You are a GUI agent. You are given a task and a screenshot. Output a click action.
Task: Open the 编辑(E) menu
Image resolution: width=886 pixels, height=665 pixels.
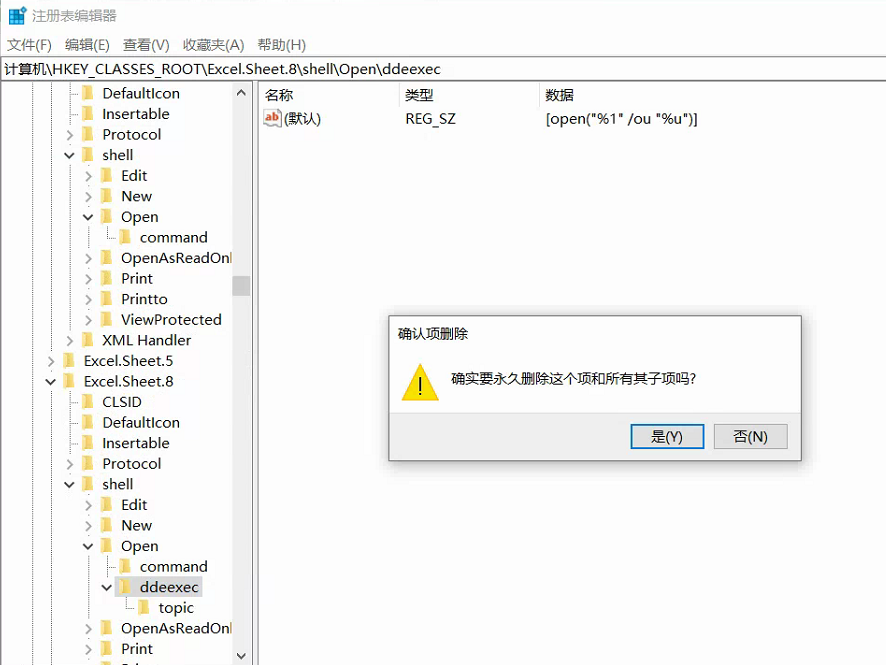coord(87,45)
